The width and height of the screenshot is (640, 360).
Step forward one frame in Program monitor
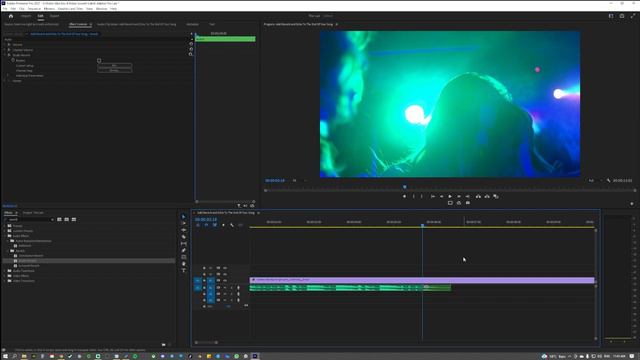[459, 196]
